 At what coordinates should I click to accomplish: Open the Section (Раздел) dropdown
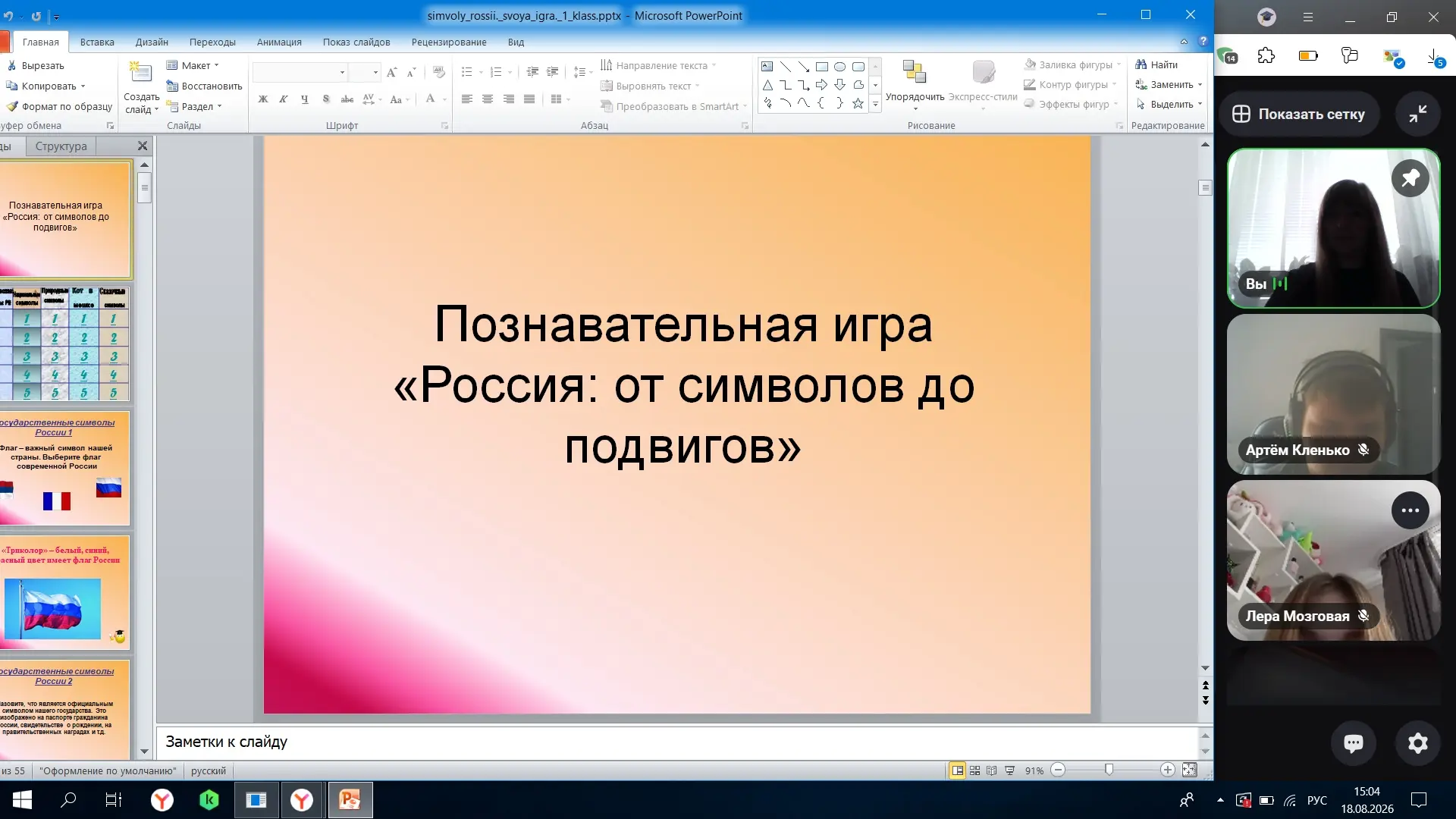(195, 107)
